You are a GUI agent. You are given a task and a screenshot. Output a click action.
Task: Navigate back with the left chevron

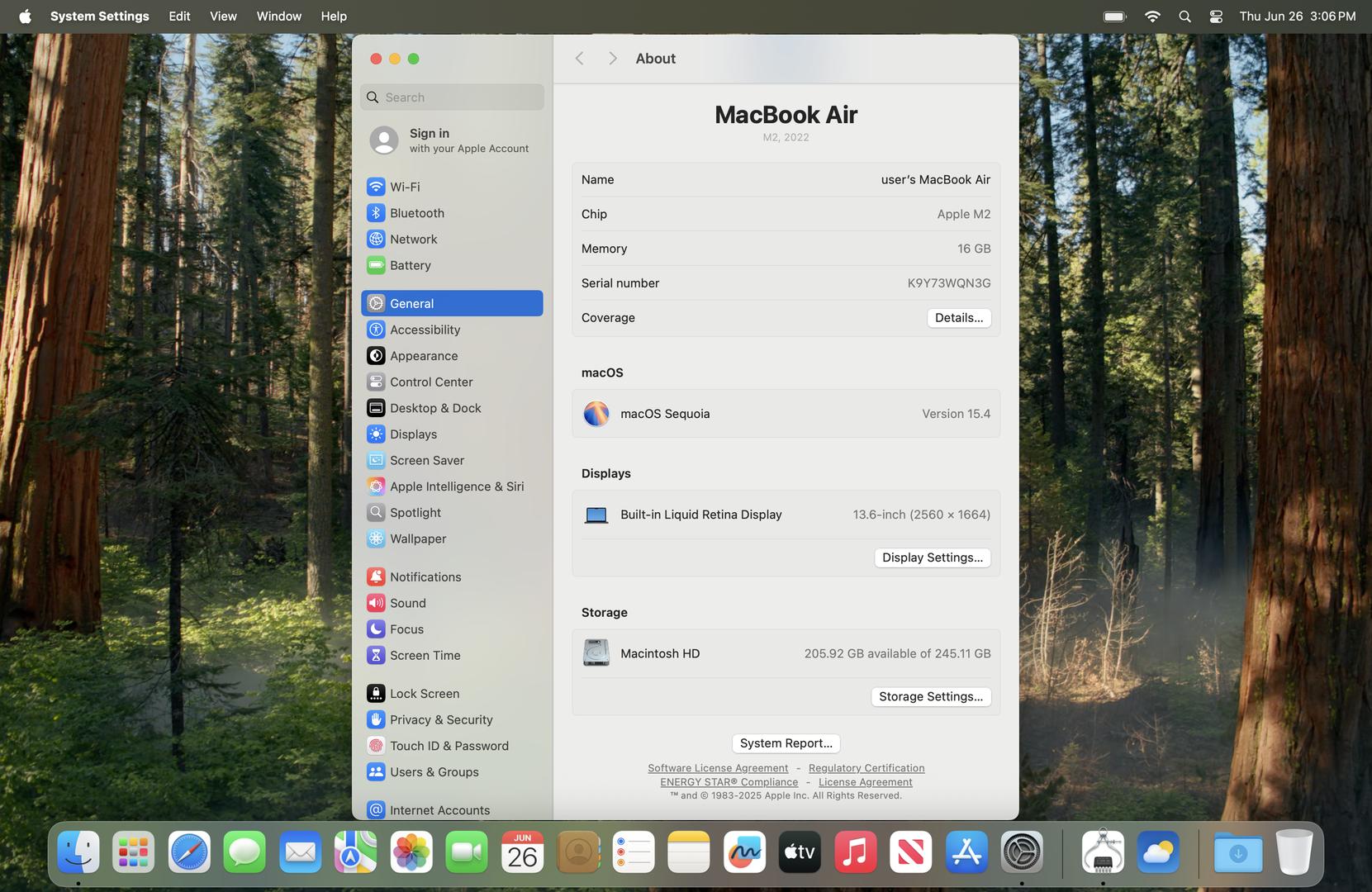[x=579, y=59]
